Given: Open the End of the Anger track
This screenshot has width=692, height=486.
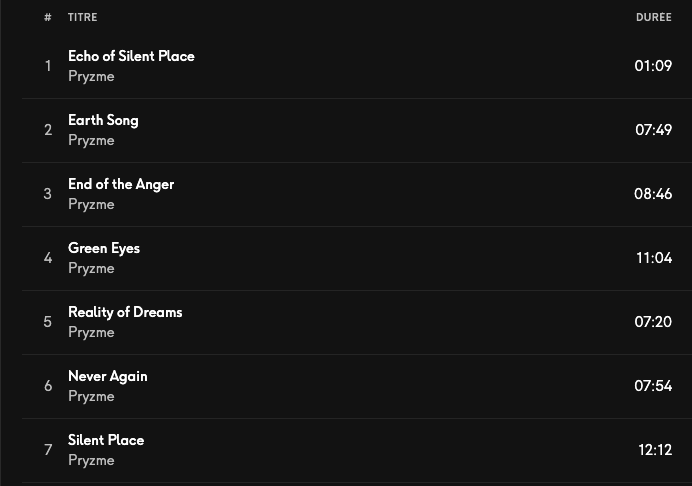Looking at the screenshot, I should tap(121, 184).
